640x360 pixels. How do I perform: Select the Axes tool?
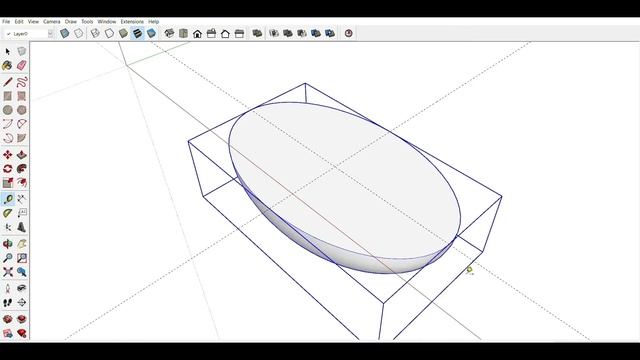pyautogui.click(x=8, y=227)
